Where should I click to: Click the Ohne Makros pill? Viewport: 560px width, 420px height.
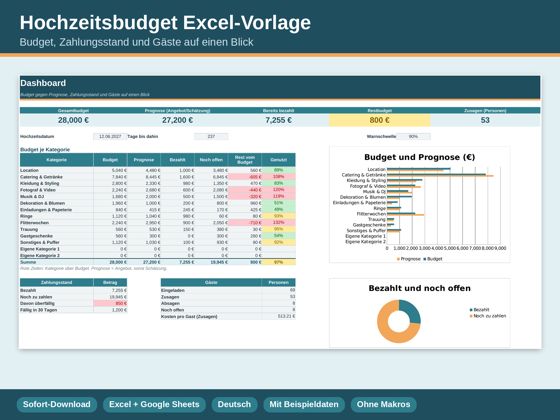tap(384, 404)
